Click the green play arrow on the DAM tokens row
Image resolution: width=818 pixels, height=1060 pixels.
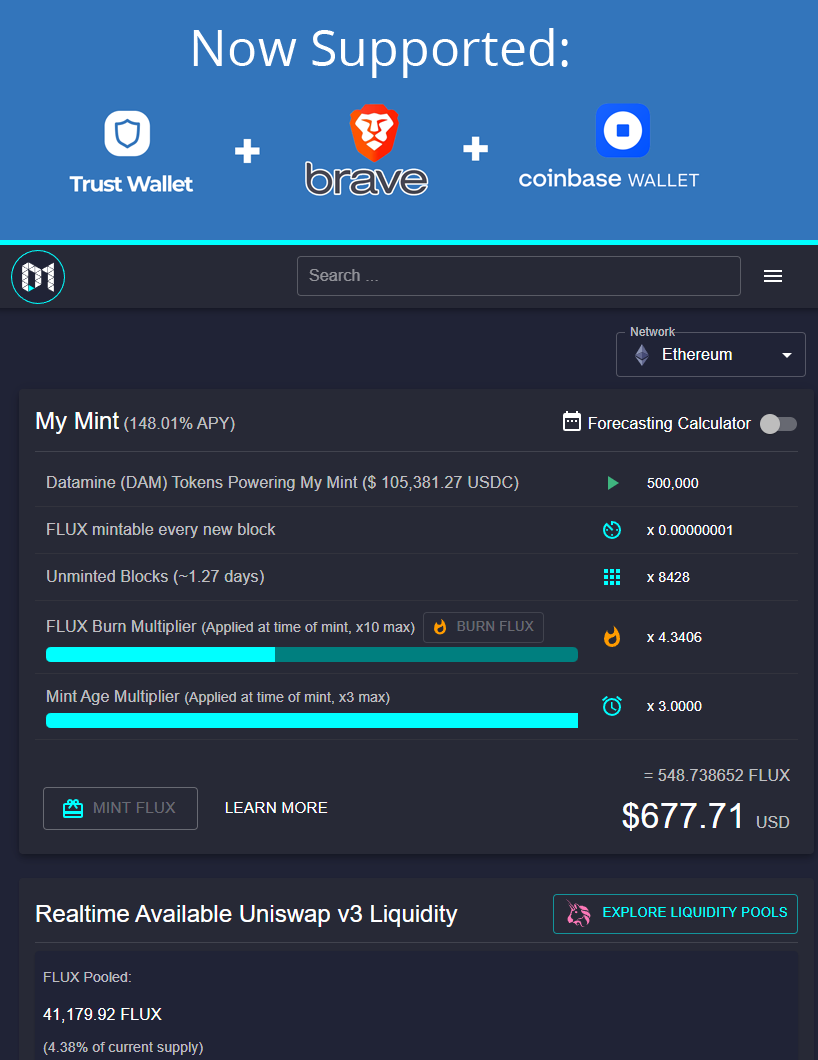[612, 482]
